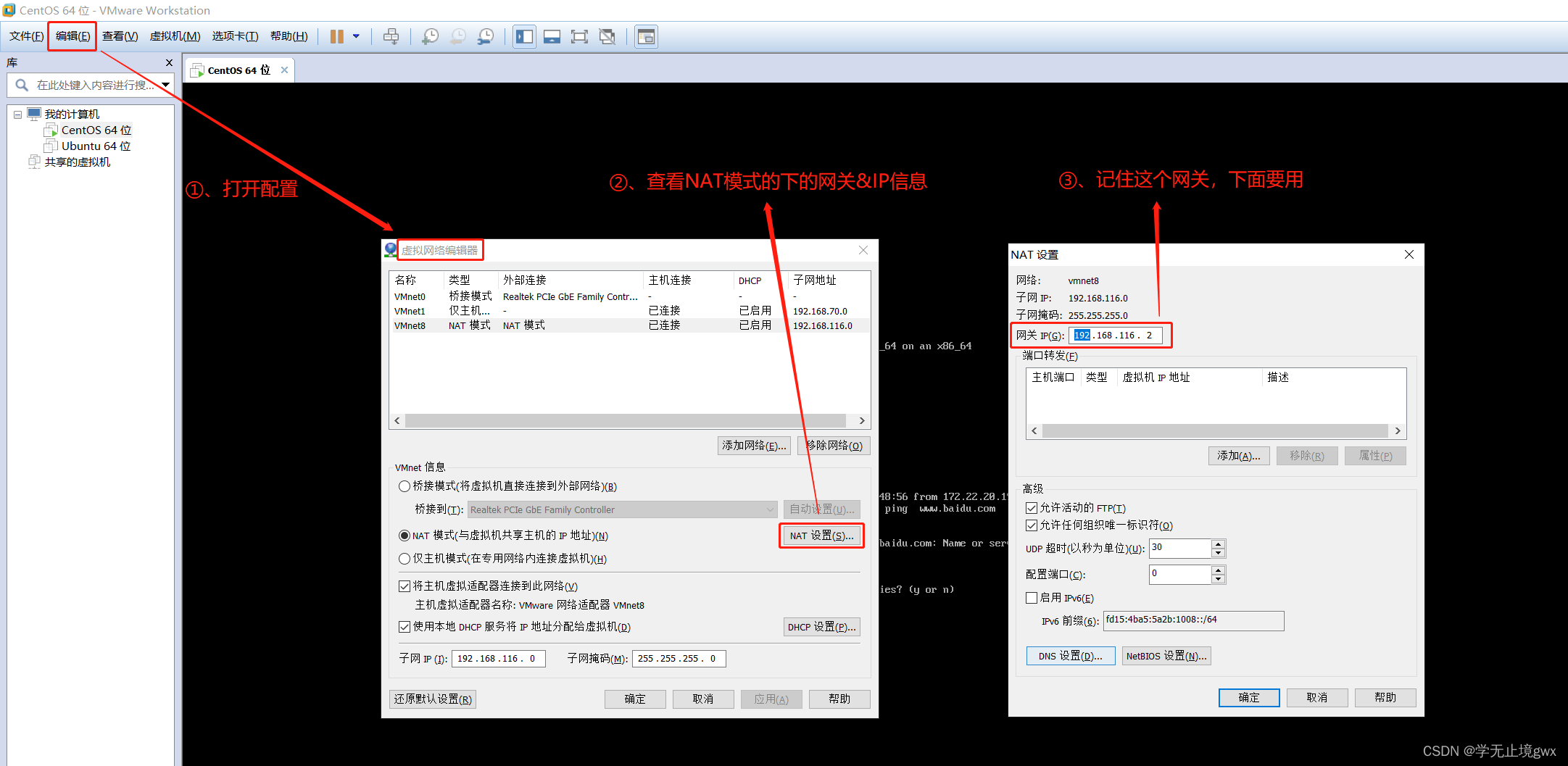1568x766 pixels.
Task: Select the 仅主机模式 radio button
Action: click(405, 559)
